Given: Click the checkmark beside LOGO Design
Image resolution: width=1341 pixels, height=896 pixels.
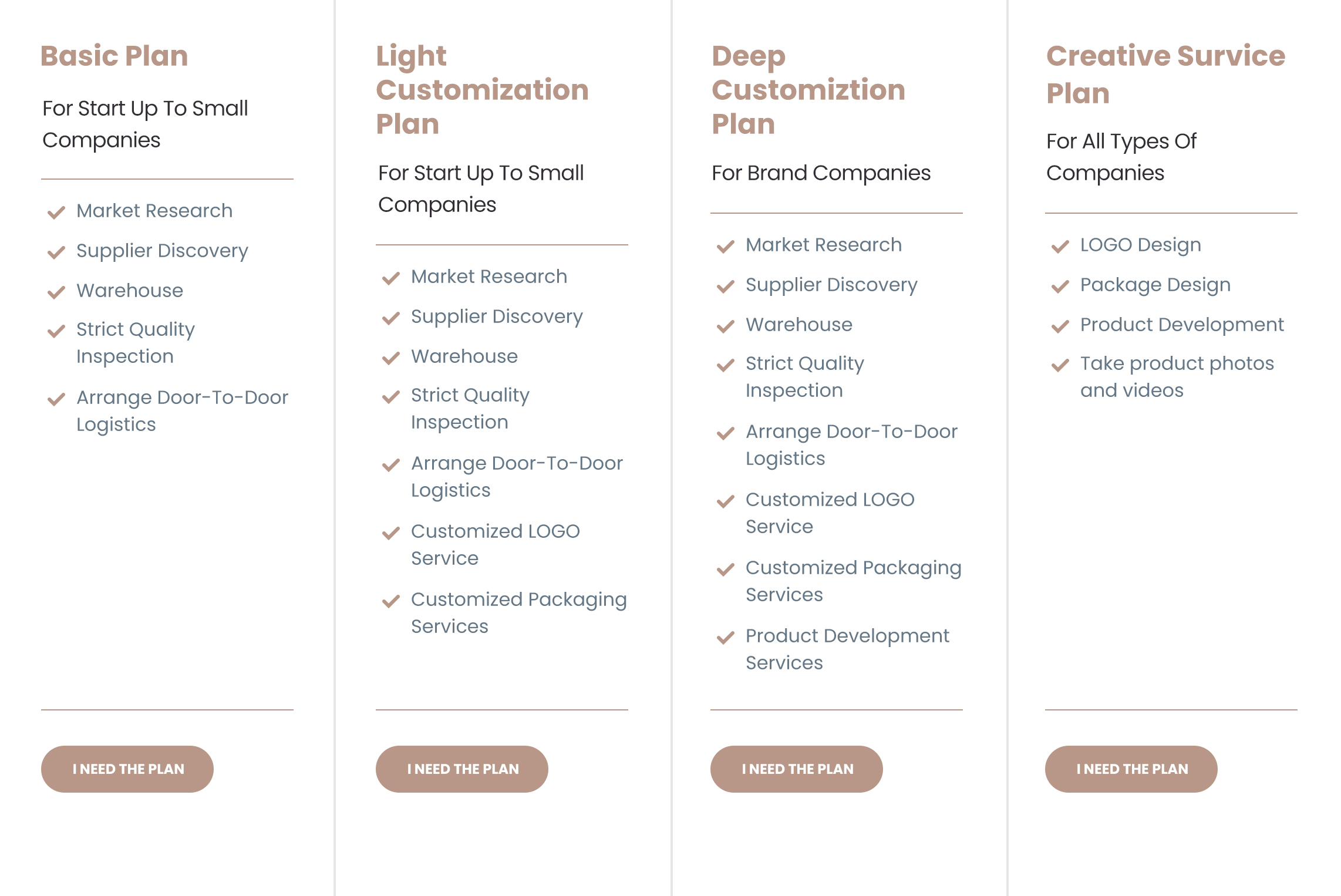Looking at the screenshot, I should tap(1060, 246).
